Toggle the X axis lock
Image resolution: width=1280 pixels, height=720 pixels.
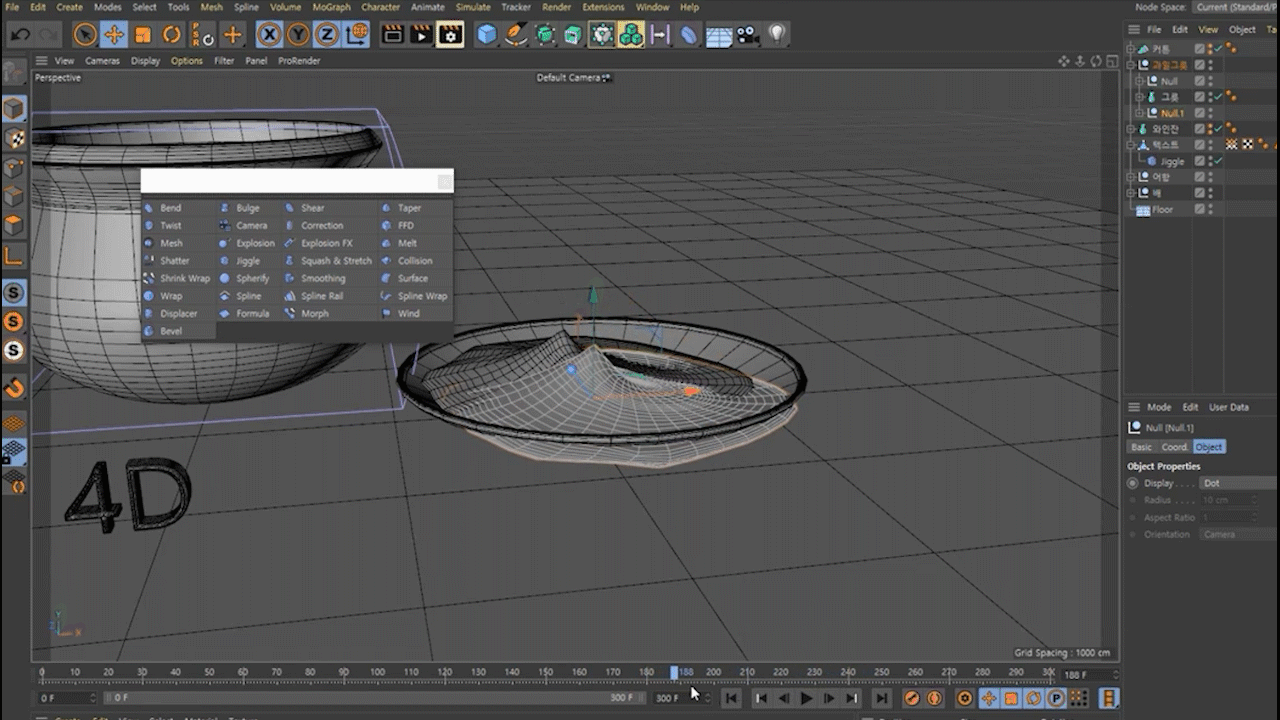[269, 35]
